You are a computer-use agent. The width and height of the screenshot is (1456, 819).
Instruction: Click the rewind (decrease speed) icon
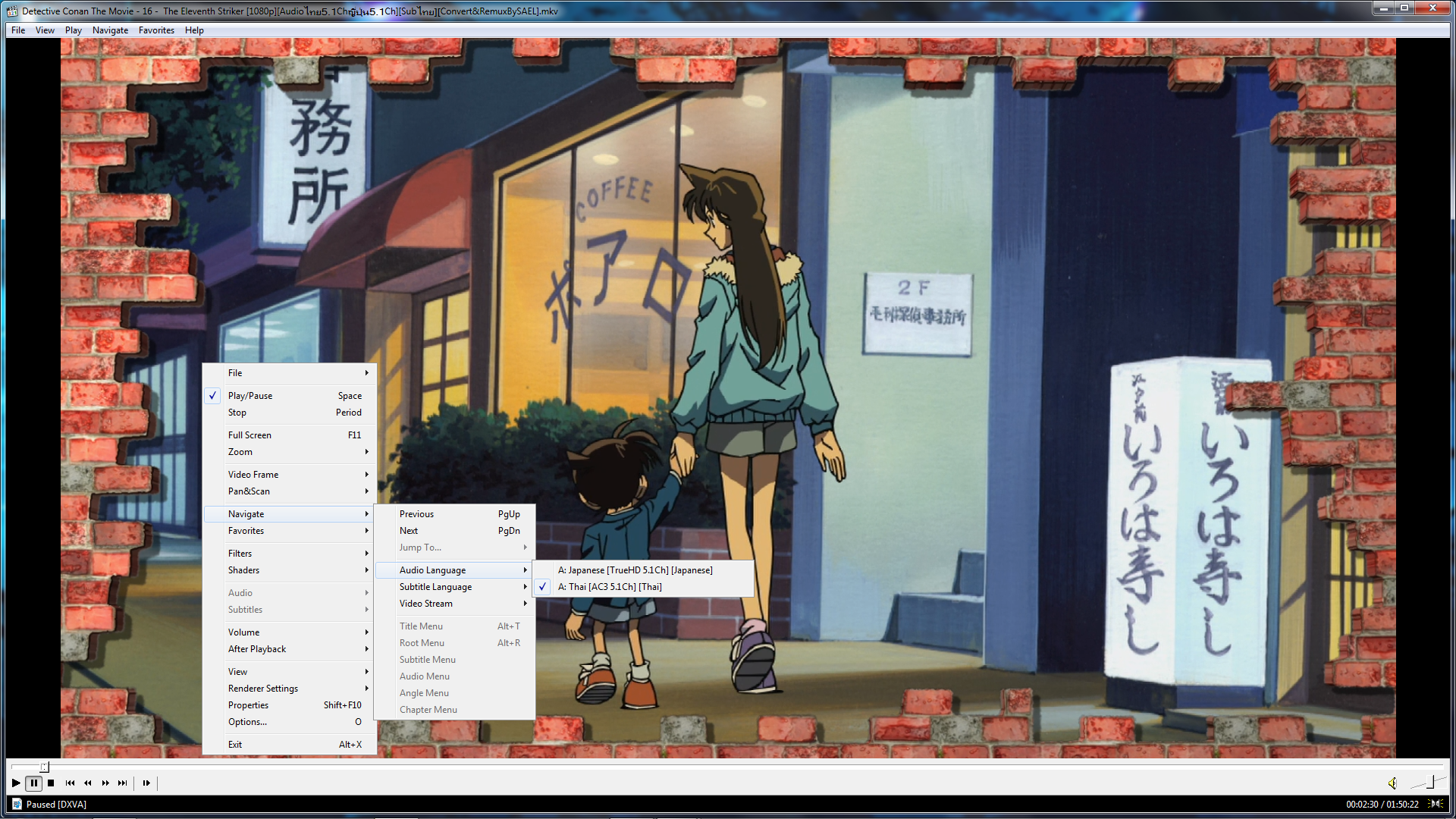tap(87, 783)
